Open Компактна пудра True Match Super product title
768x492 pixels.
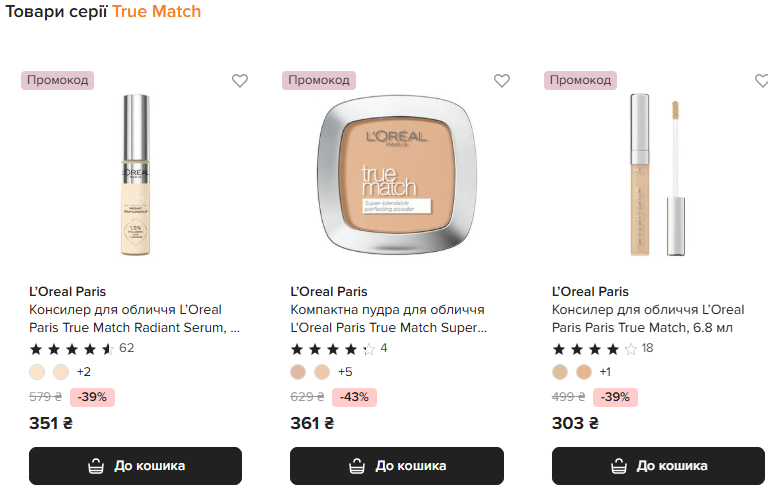[x=388, y=318]
